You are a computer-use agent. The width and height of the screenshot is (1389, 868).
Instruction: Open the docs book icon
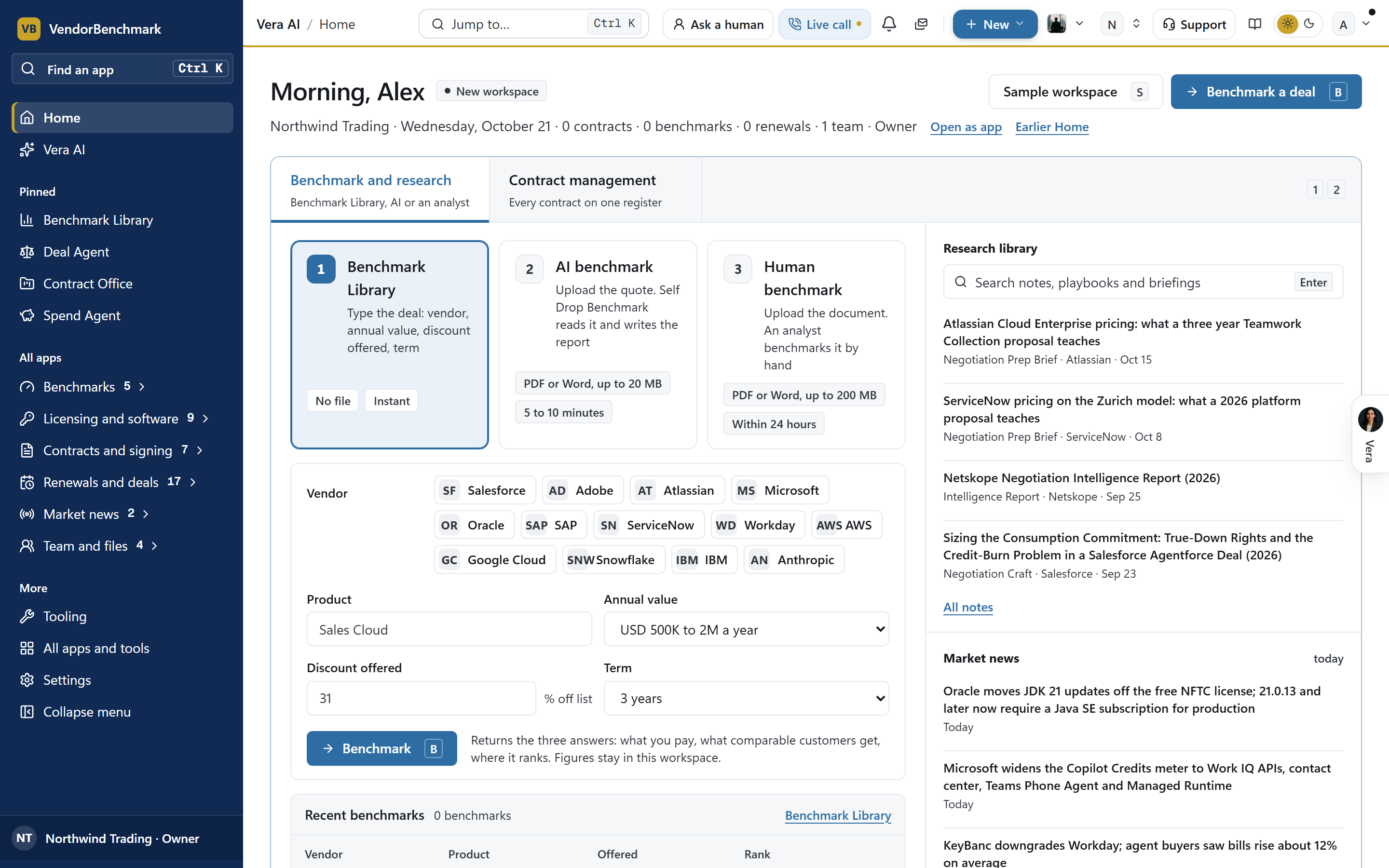tap(1255, 24)
